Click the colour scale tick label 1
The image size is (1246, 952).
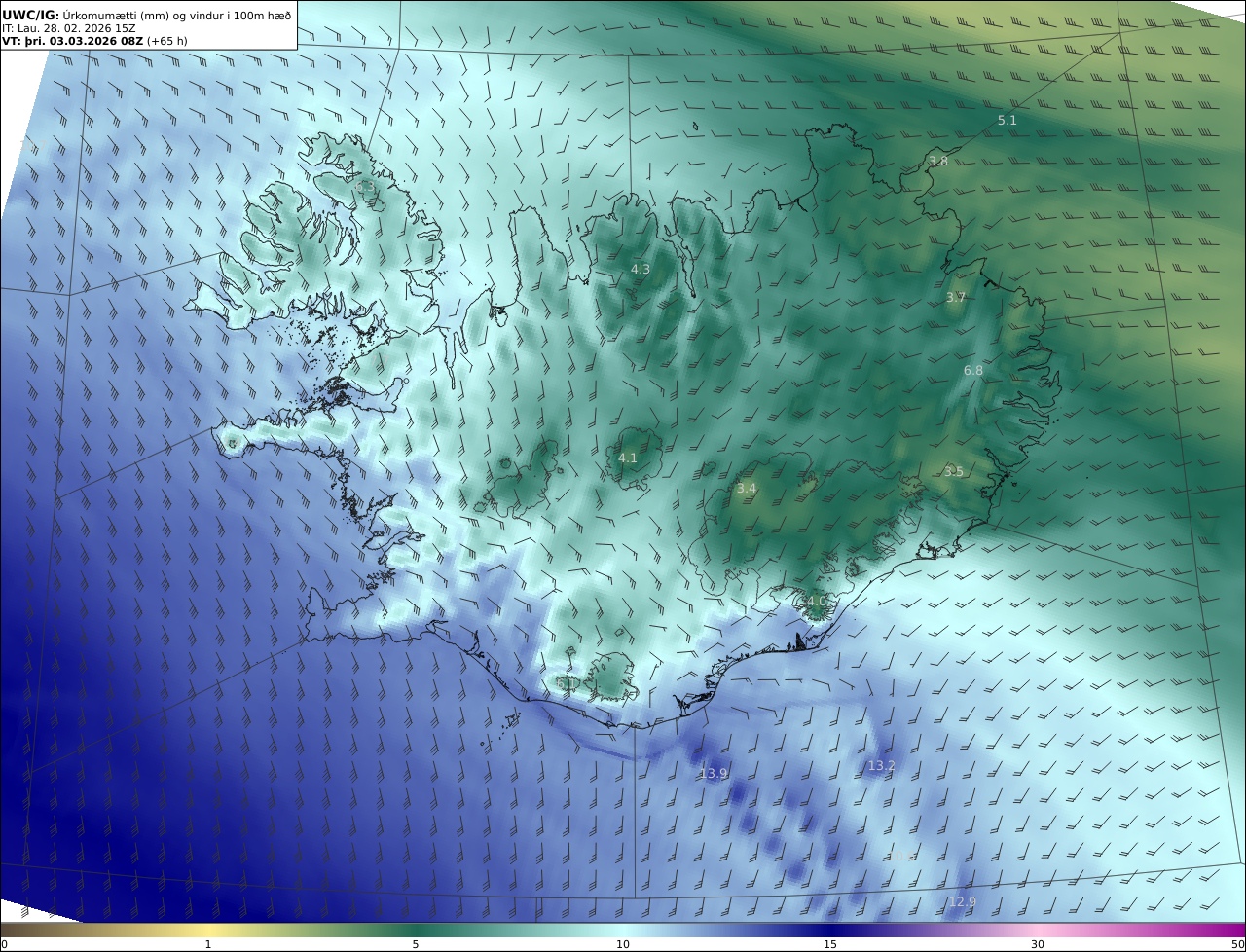pos(208,944)
